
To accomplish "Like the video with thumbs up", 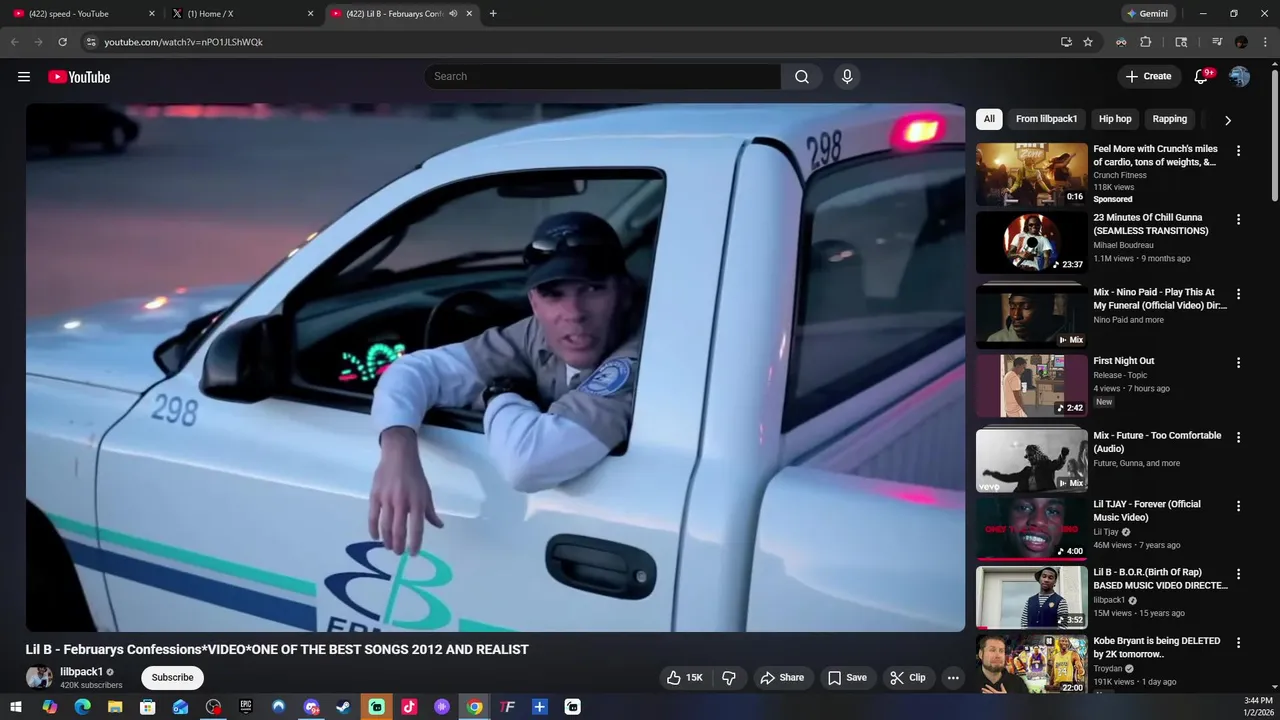I will pyautogui.click(x=685, y=678).
